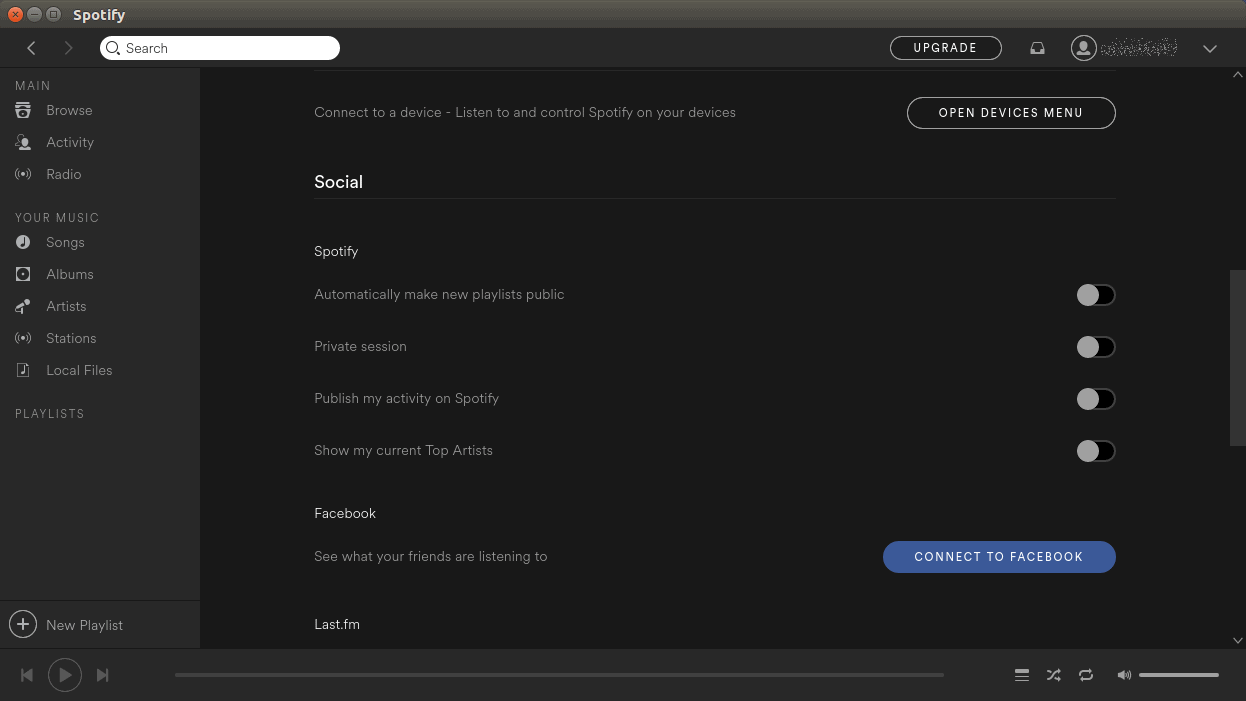
Task: Open Local Files
Action: click(x=77, y=370)
